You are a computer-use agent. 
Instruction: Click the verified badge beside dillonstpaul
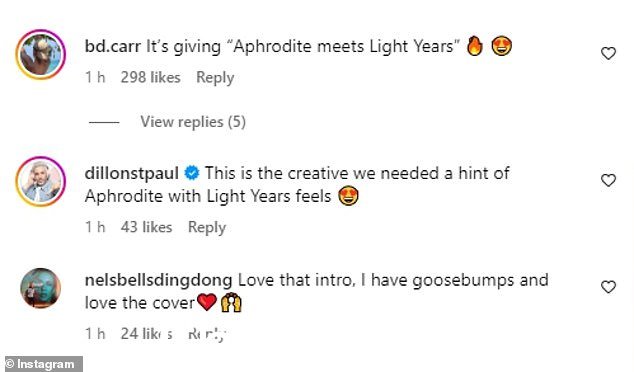(192, 173)
